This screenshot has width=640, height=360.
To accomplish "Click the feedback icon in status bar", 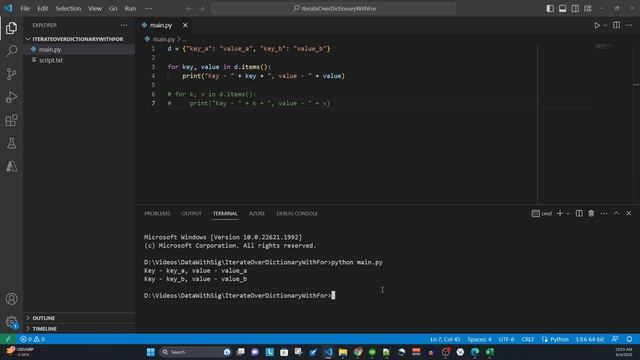I will point(615,339).
